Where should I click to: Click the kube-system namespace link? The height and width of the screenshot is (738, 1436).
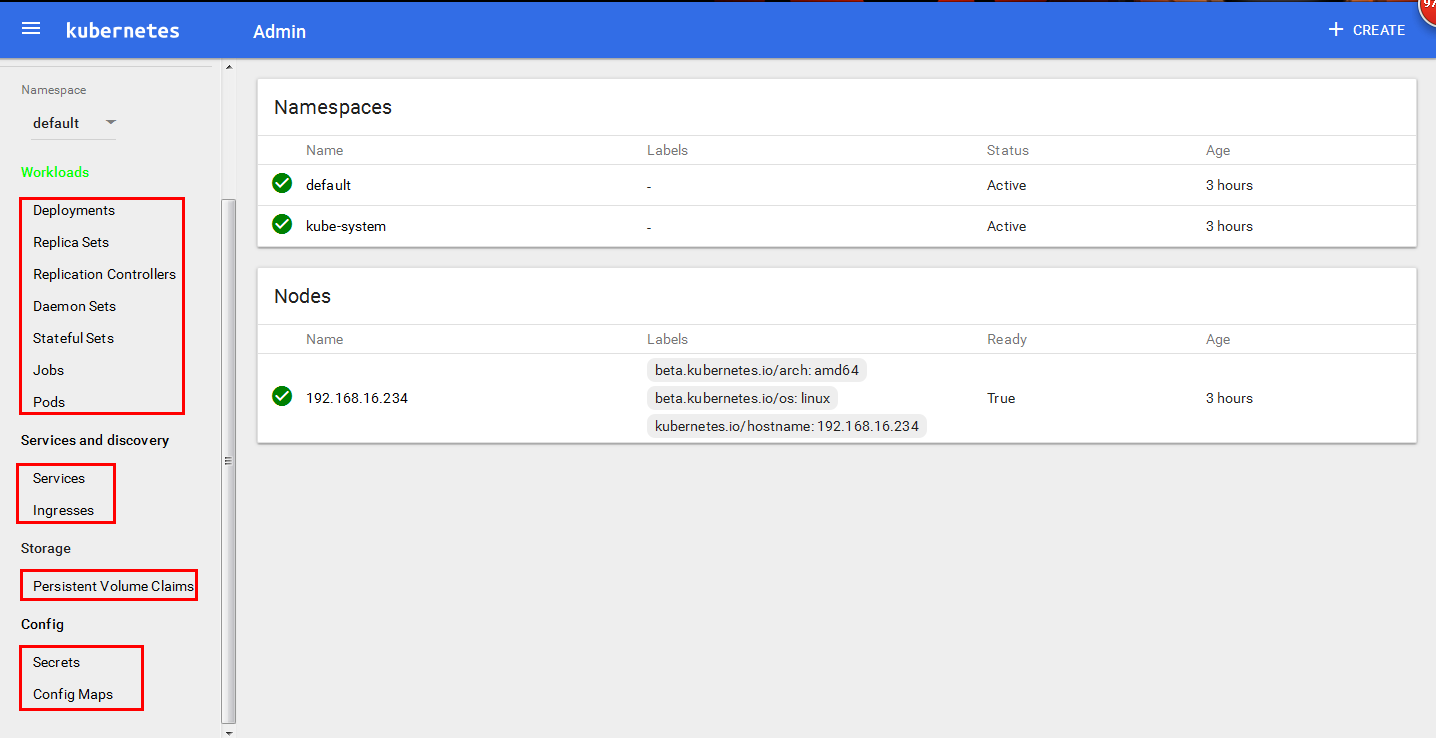pyautogui.click(x=346, y=226)
